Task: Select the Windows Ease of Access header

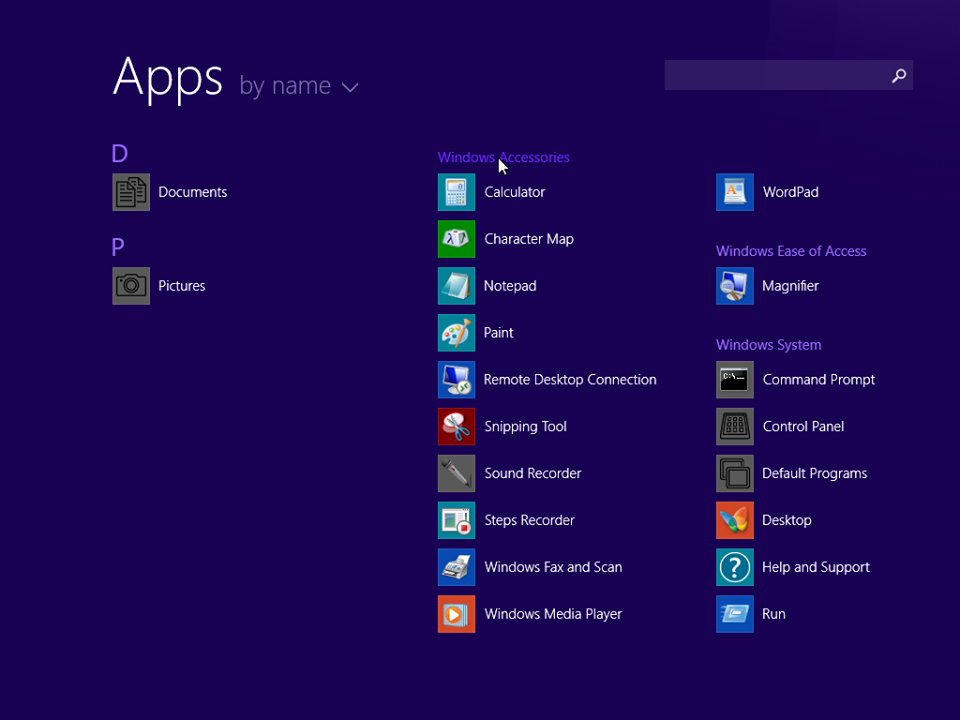Action: (791, 251)
